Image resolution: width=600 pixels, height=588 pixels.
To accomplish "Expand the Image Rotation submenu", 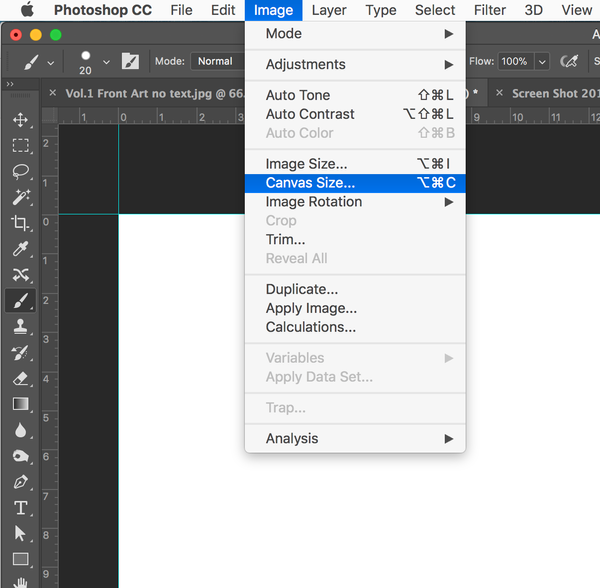I will pyautogui.click(x=355, y=202).
